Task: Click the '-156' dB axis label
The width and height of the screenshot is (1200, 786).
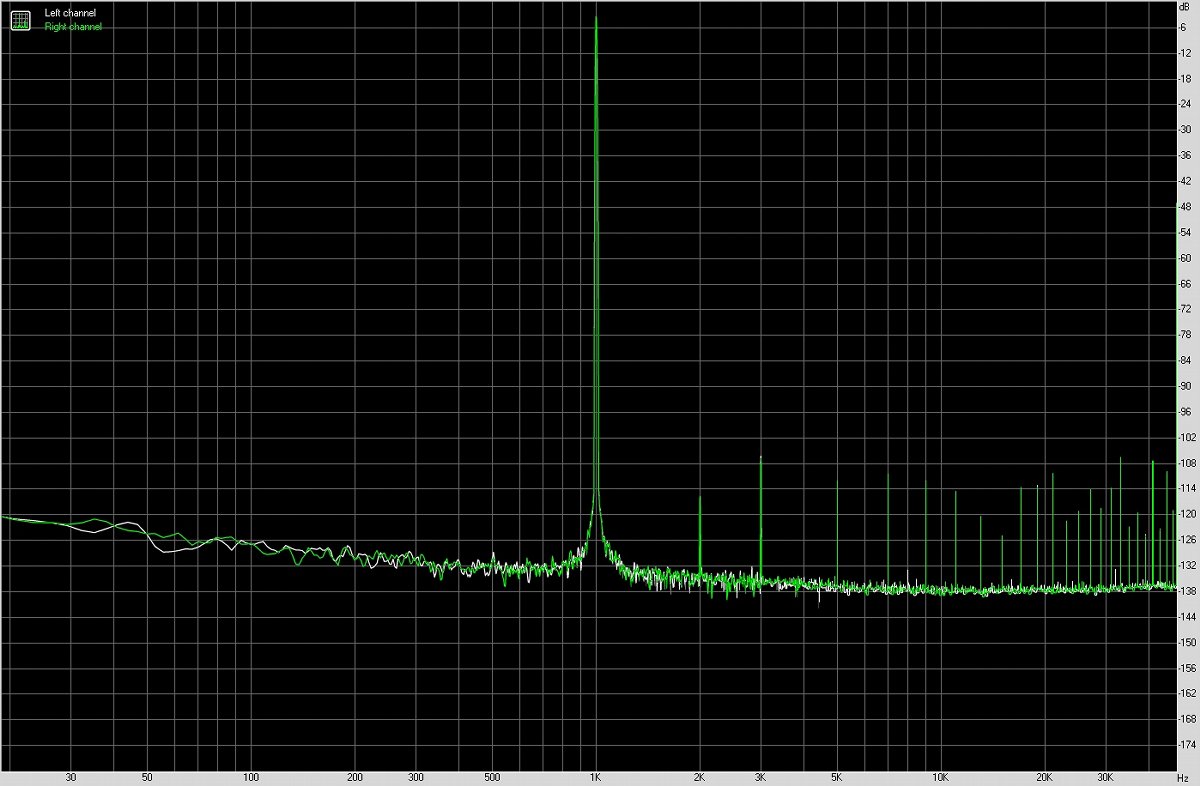Action: (x=1187, y=669)
